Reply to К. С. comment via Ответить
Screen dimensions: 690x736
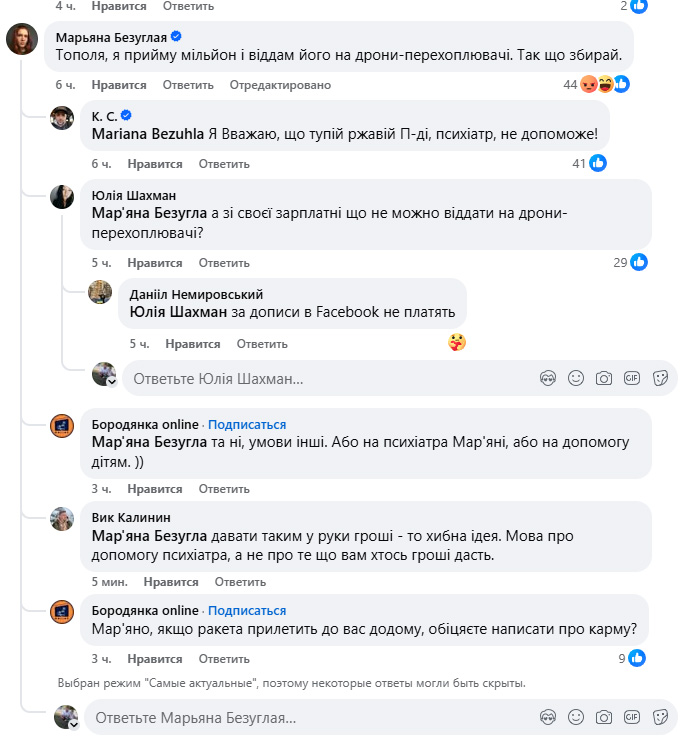click(x=223, y=163)
